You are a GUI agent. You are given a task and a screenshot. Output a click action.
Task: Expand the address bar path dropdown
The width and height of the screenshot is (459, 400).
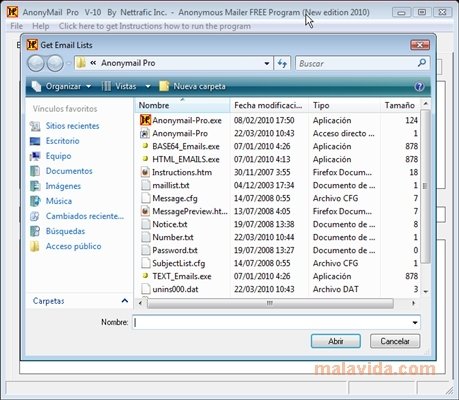click(267, 63)
